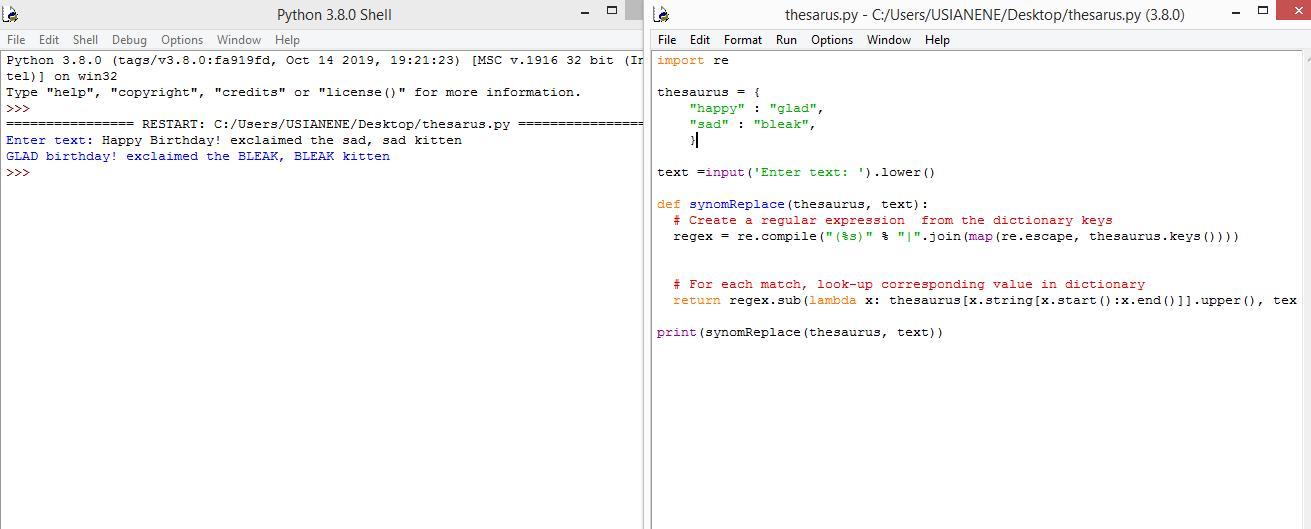Open Options menu in the thesarus.py editor
The width and height of the screenshot is (1311, 529).
(832, 40)
